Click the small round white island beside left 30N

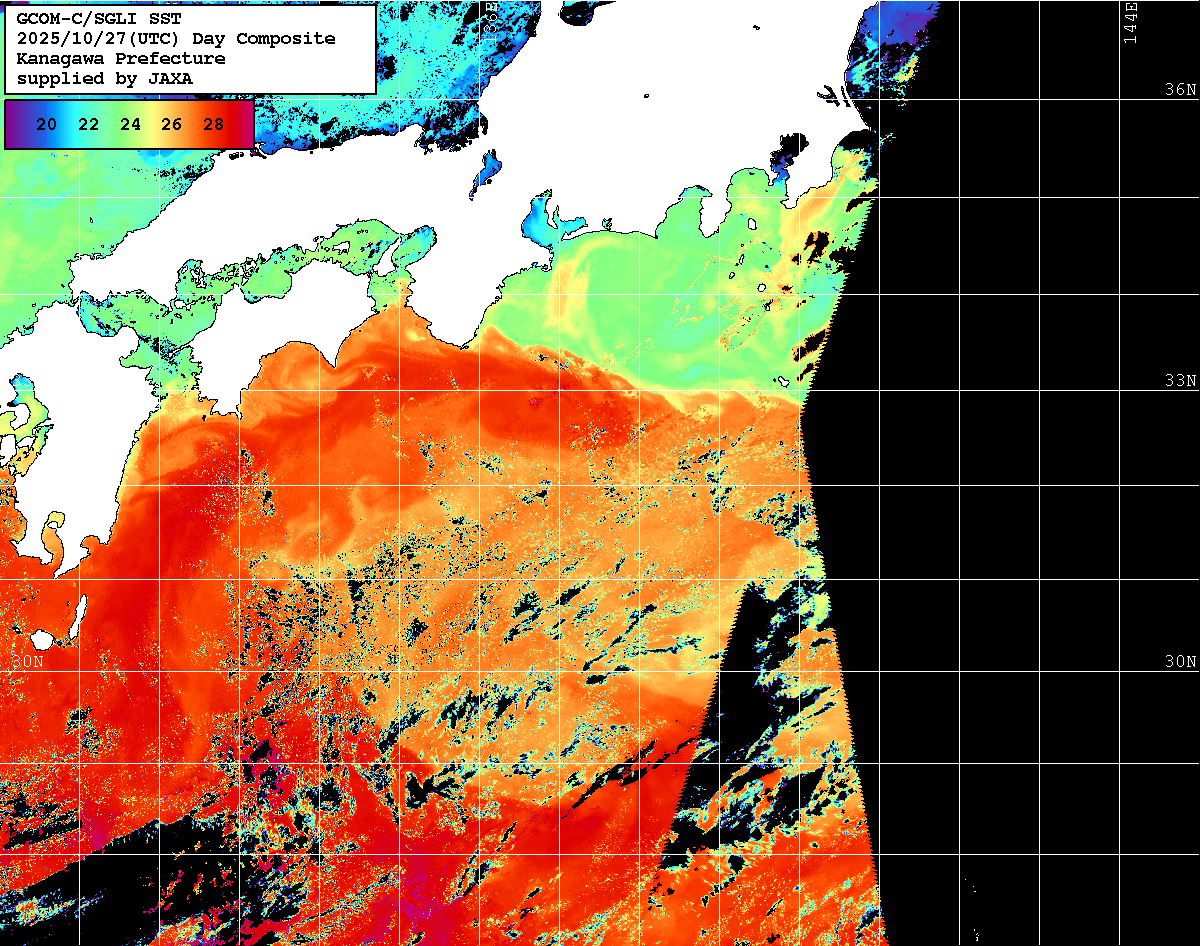pyautogui.click(x=42, y=639)
